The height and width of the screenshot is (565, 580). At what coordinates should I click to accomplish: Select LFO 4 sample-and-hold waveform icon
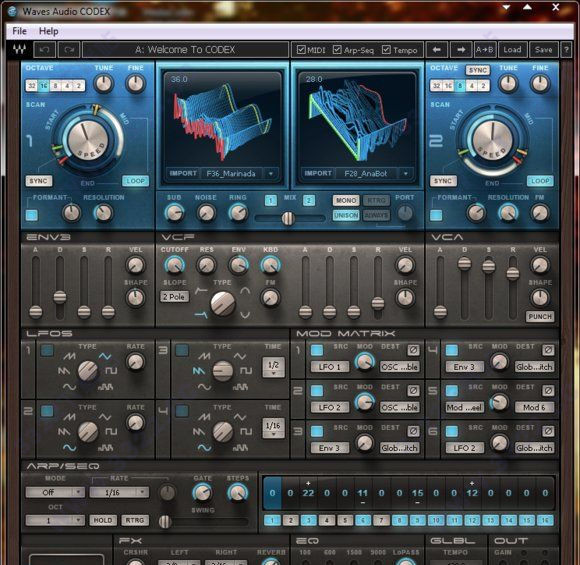pyautogui.click(x=240, y=448)
